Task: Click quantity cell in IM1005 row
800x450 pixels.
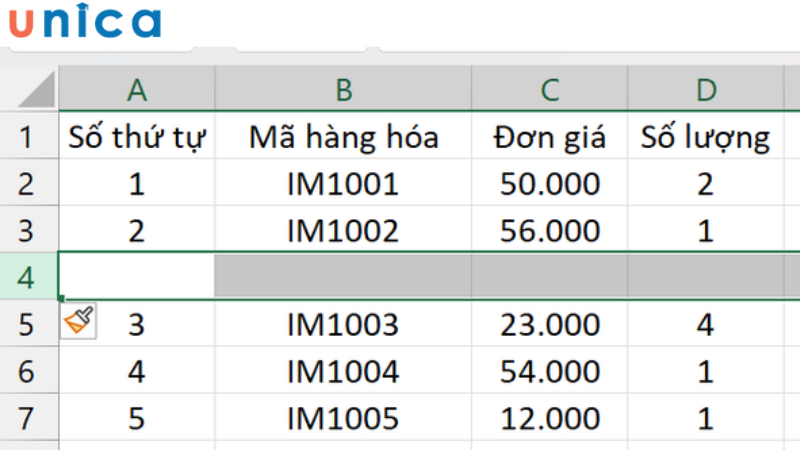Action: coord(706,417)
